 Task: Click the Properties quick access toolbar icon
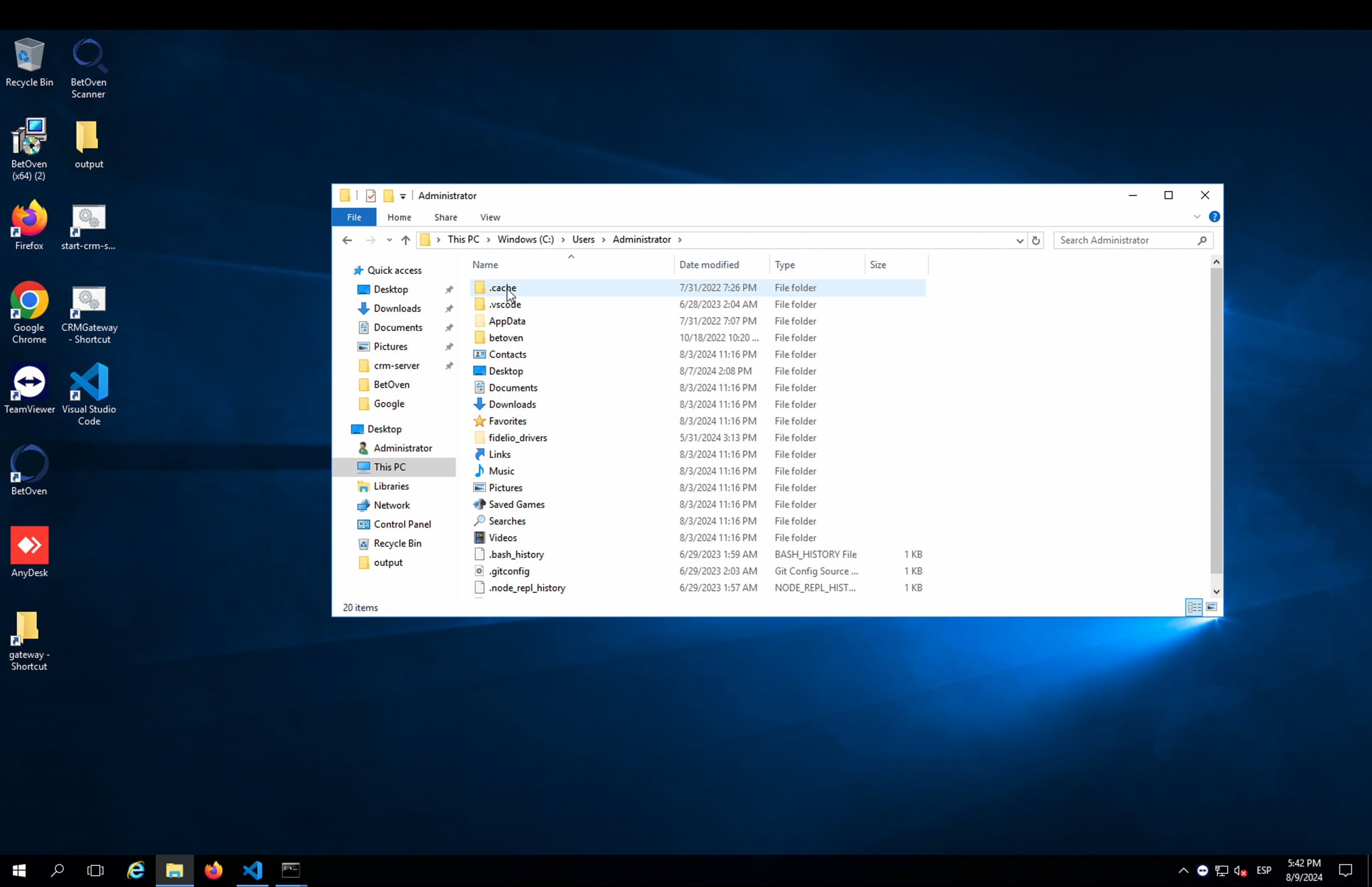pos(371,196)
